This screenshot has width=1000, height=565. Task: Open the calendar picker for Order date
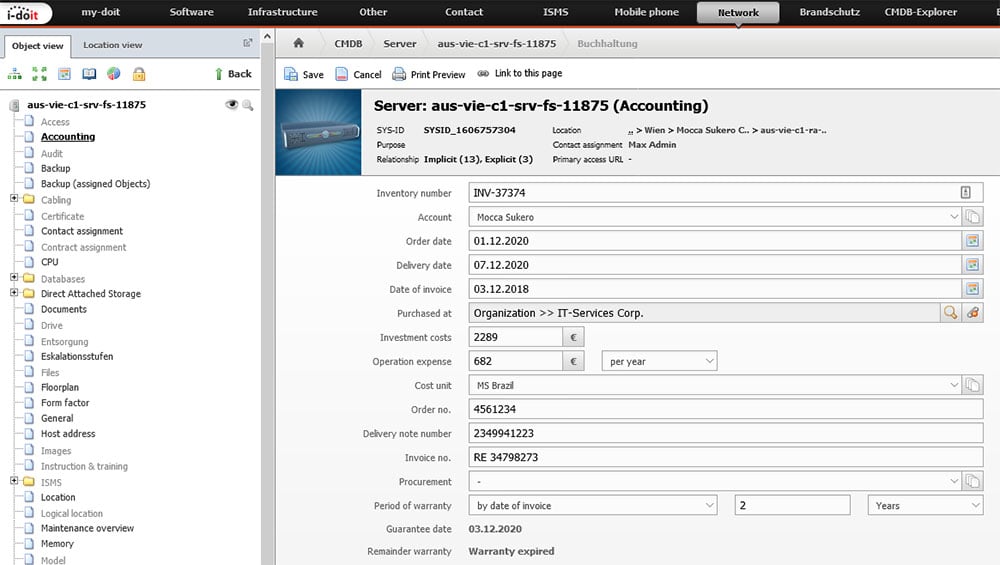click(x=971, y=241)
